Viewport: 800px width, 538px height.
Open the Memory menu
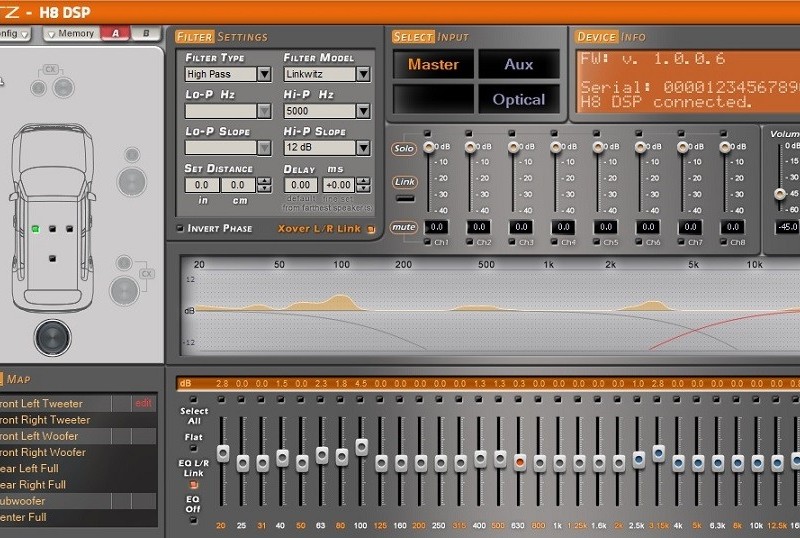pos(74,33)
